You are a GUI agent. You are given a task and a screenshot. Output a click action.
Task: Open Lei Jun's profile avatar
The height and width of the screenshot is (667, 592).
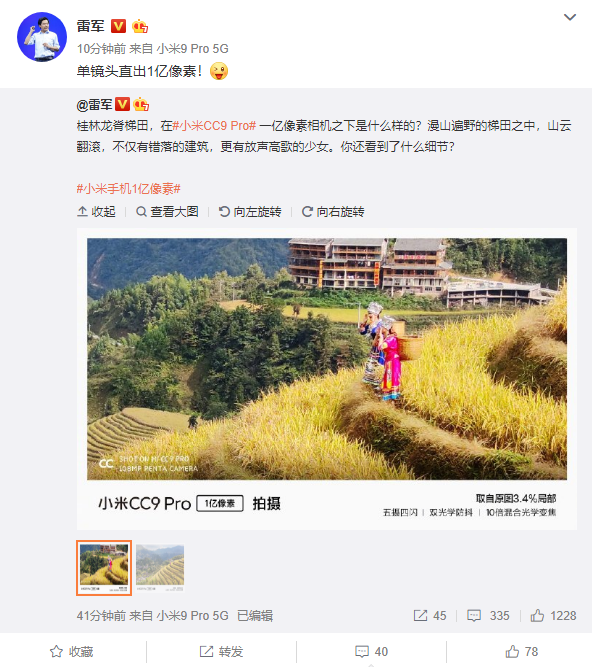tap(42, 37)
